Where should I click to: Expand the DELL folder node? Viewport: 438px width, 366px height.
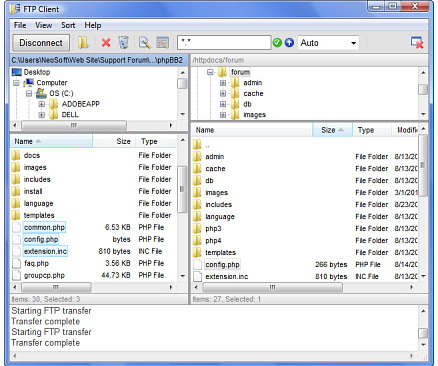coord(41,115)
